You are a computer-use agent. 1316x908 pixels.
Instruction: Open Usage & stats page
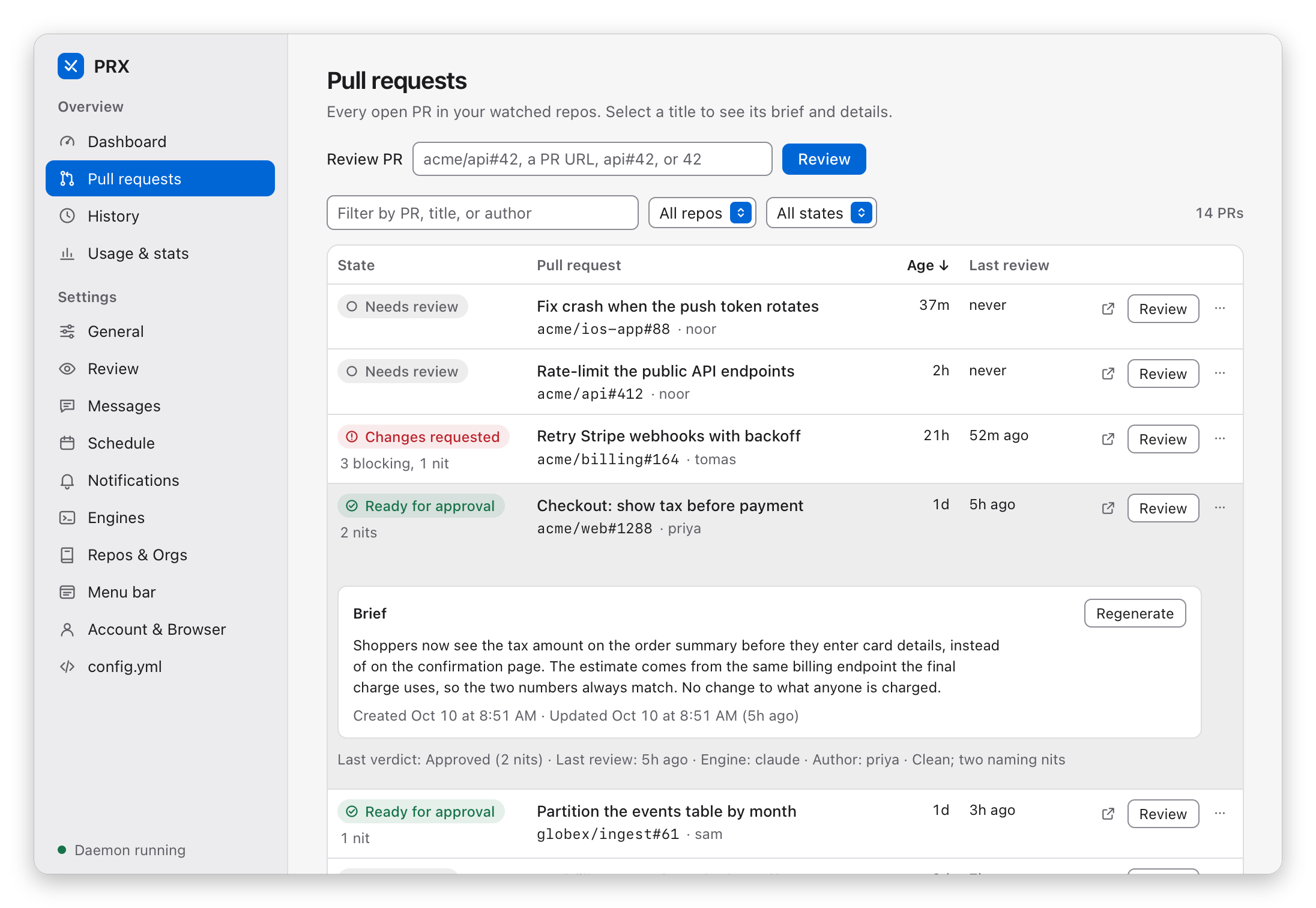click(x=160, y=253)
